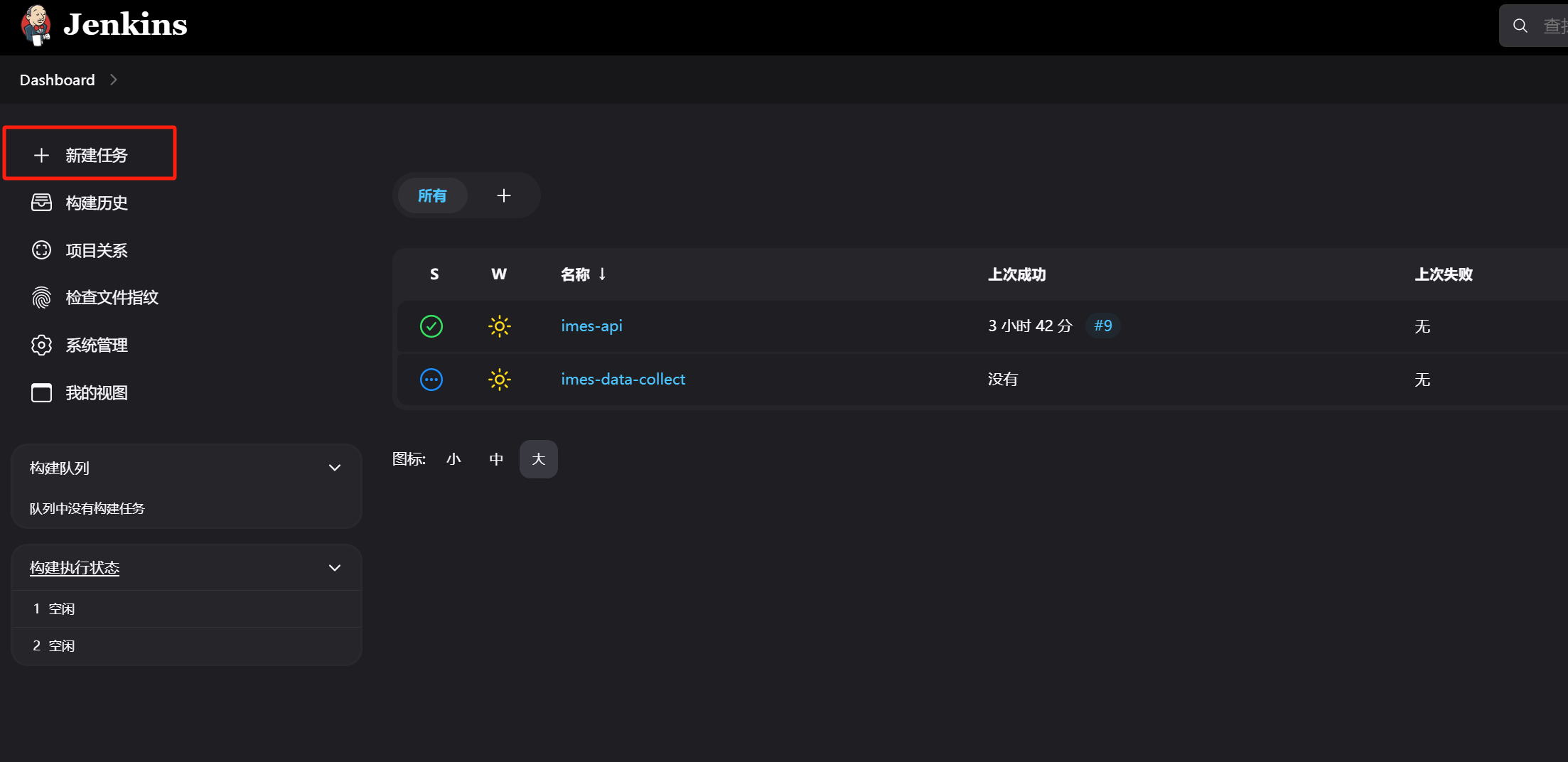Image resolution: width=1568 pixels, height=762 pixels.
Task: Focus the top search input field
Action: point(1534,26)
